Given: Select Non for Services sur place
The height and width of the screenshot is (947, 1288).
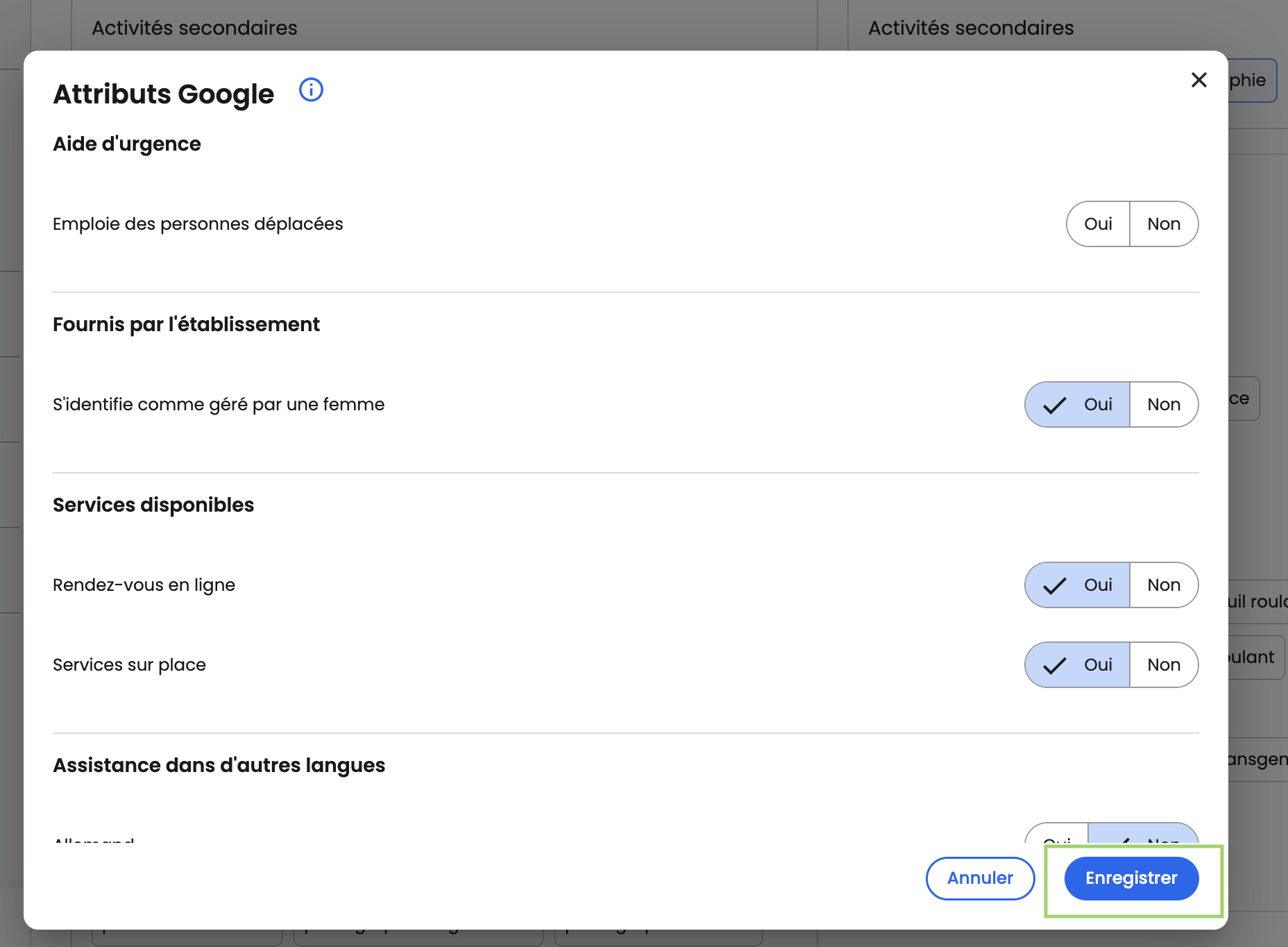Looking at the screenshot, I should point(1164,664).
